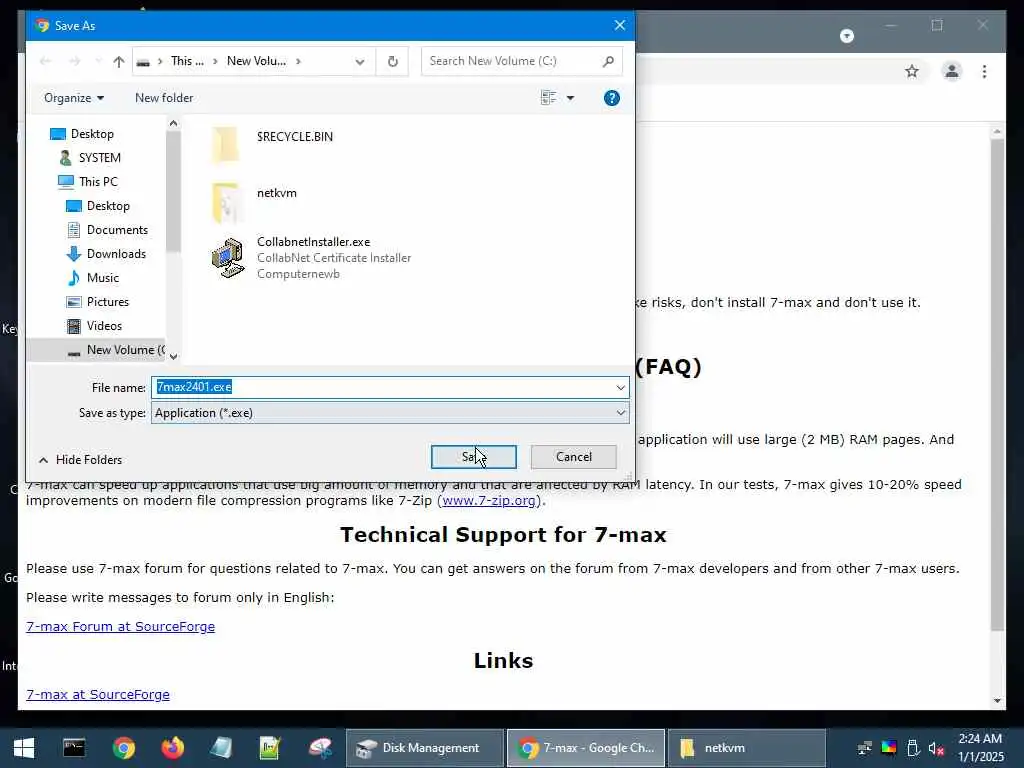The image size is (1024, 768).
Task: Click 'New Volu...' breadcrumb segment
Action: [256, 61]
